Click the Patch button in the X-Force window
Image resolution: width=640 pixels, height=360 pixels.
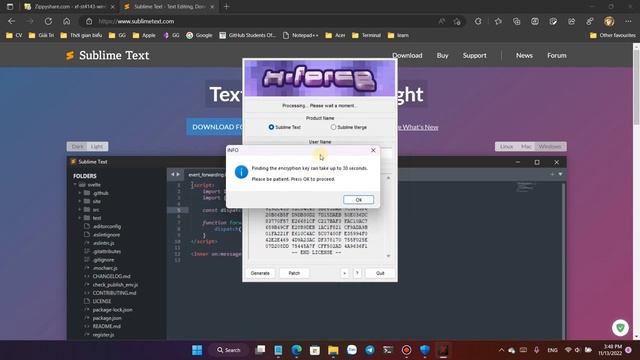point(294,273)
